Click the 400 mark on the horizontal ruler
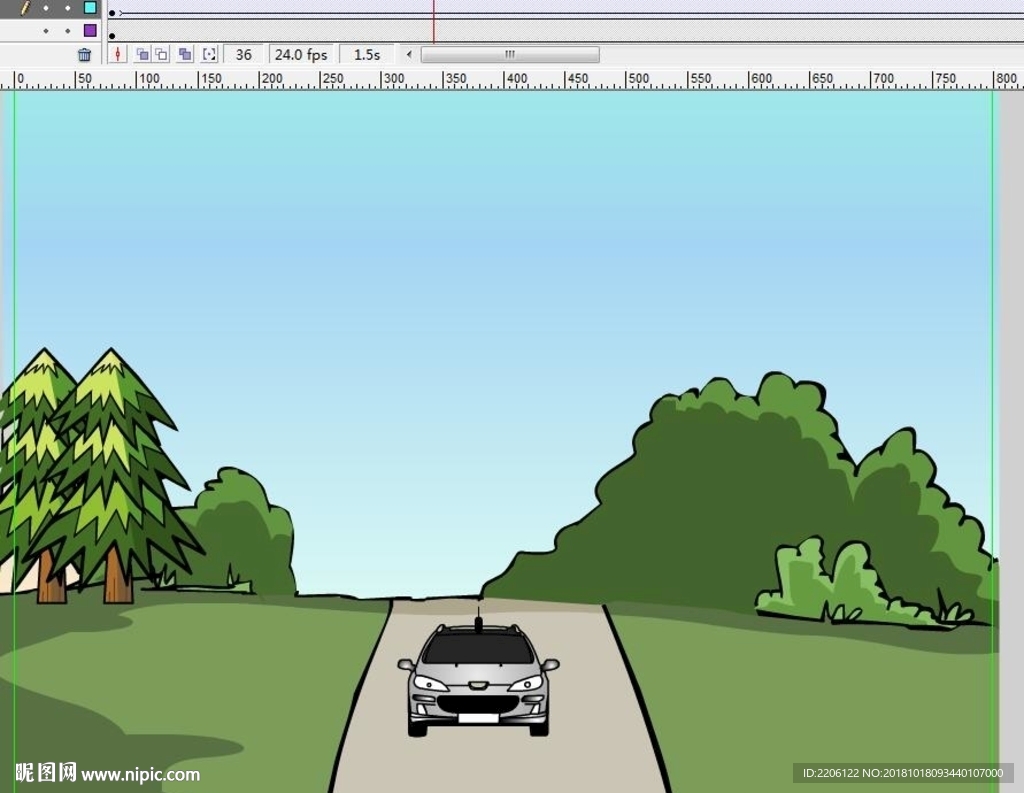1024x793 pixels. tap(517, 78)
